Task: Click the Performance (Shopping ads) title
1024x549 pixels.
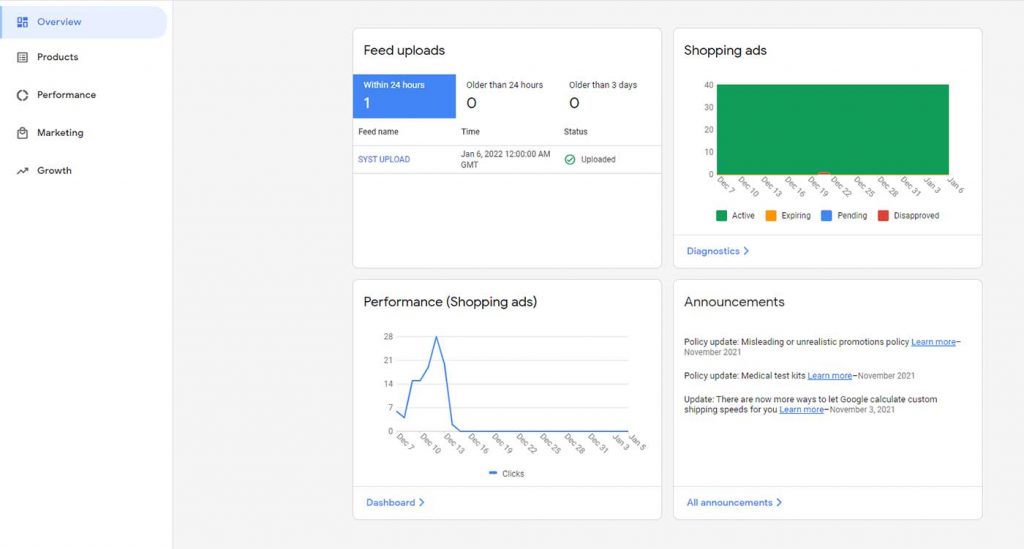Action: pyautogui.click(x=450, y=302)
